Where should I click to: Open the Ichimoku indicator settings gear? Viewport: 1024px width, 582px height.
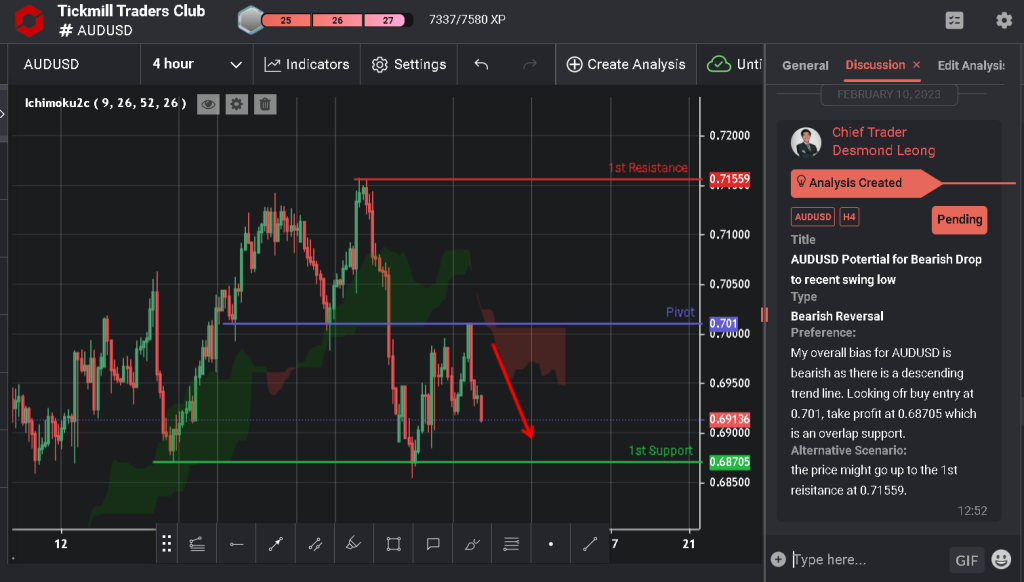click(236, 104)
